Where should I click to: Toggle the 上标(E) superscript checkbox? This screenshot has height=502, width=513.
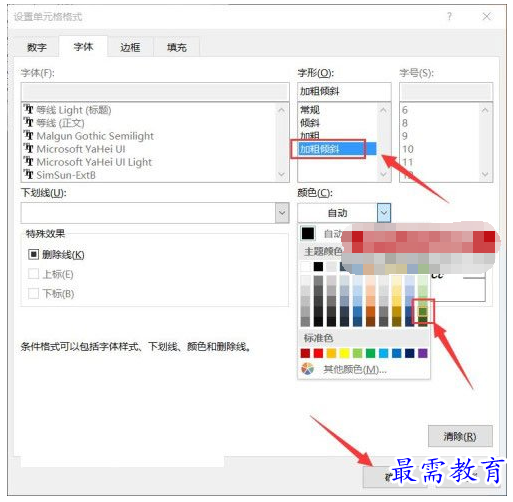tap(33, 274)
